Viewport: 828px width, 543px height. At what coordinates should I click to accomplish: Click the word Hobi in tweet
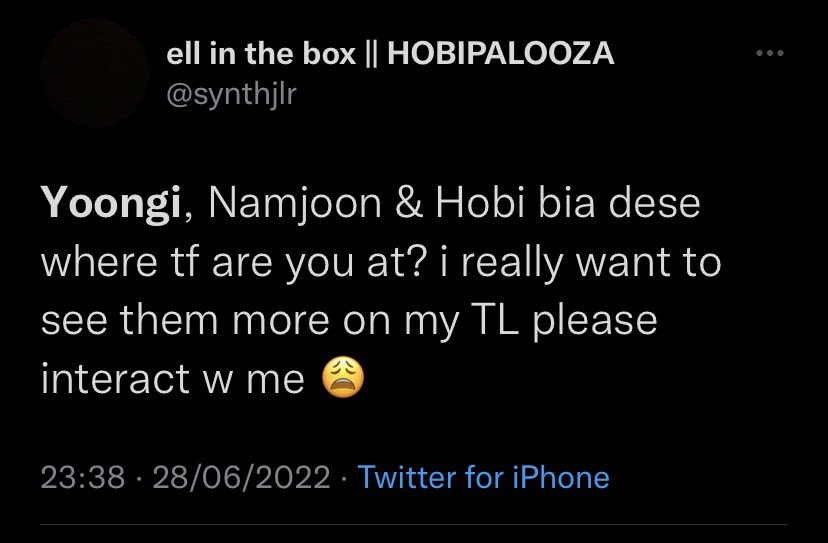(x=480, y=203)
